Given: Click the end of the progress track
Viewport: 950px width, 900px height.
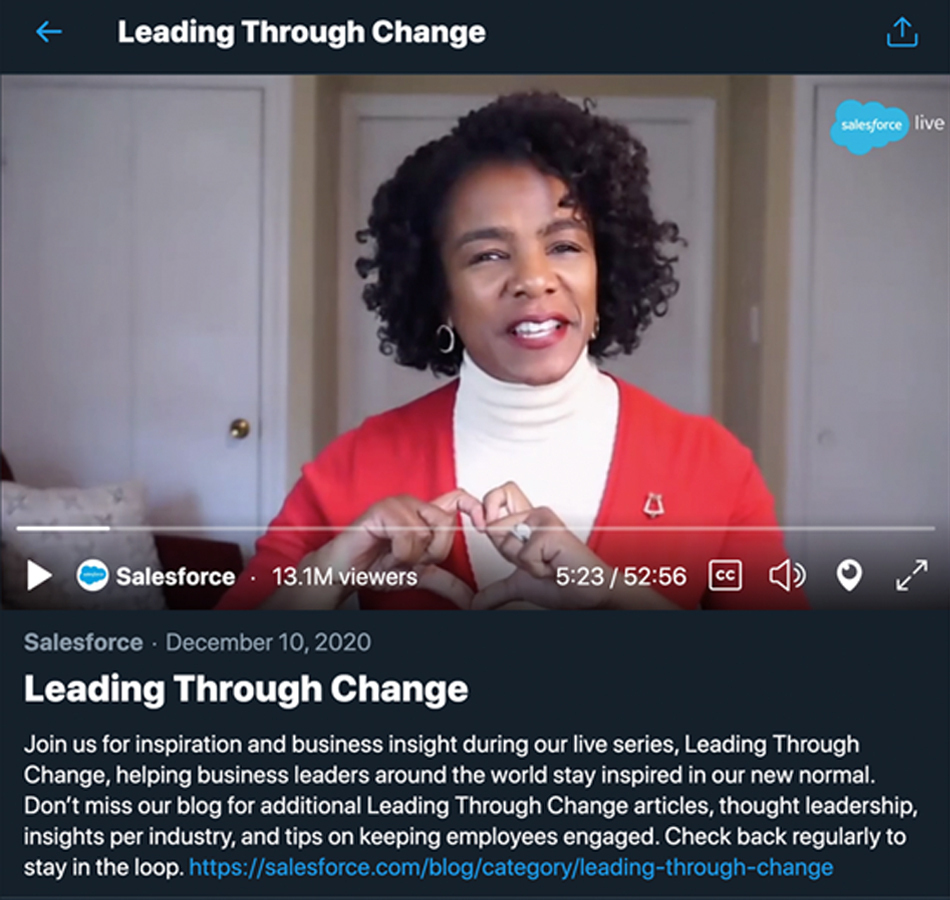Looking at the screenshot, I should (x=932, y=528).
